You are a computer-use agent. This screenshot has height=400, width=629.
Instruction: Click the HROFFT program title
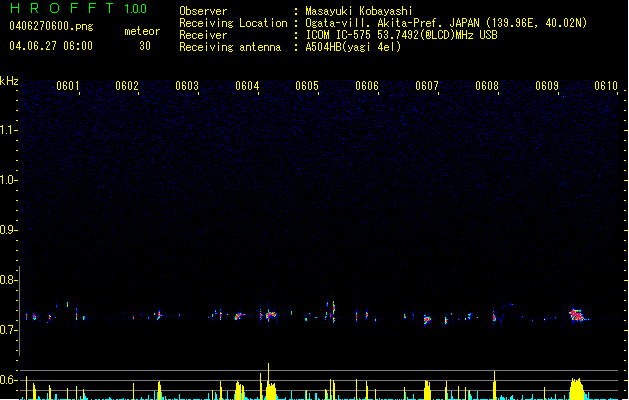click(x=62, y=8)
